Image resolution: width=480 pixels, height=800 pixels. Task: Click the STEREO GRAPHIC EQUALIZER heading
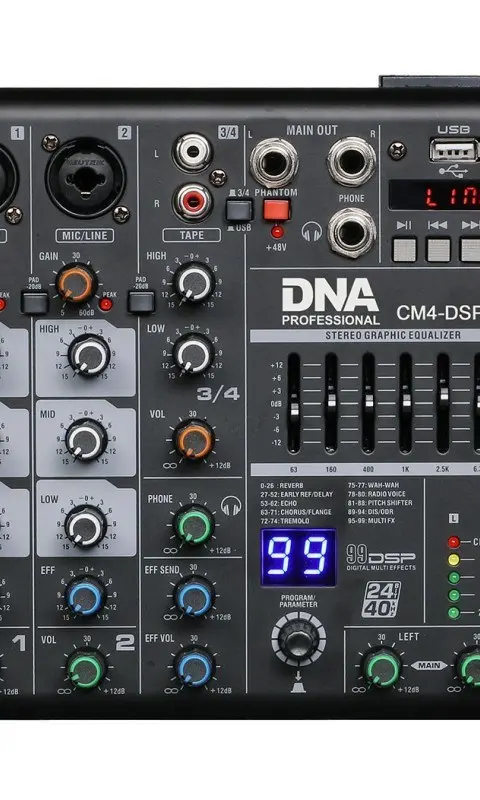[x=393, y=335]
